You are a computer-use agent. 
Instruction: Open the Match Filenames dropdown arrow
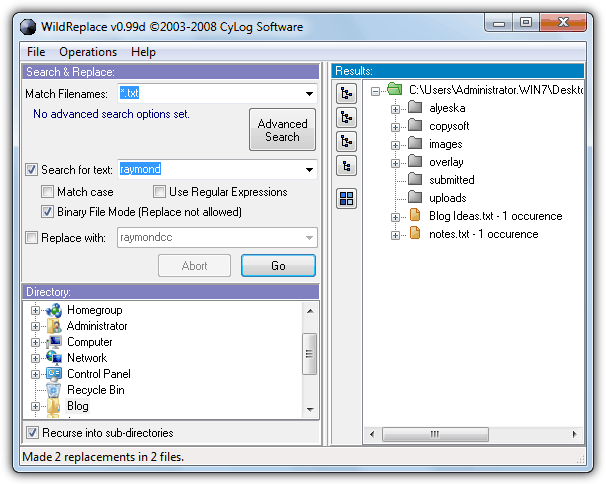click(309, 94)
